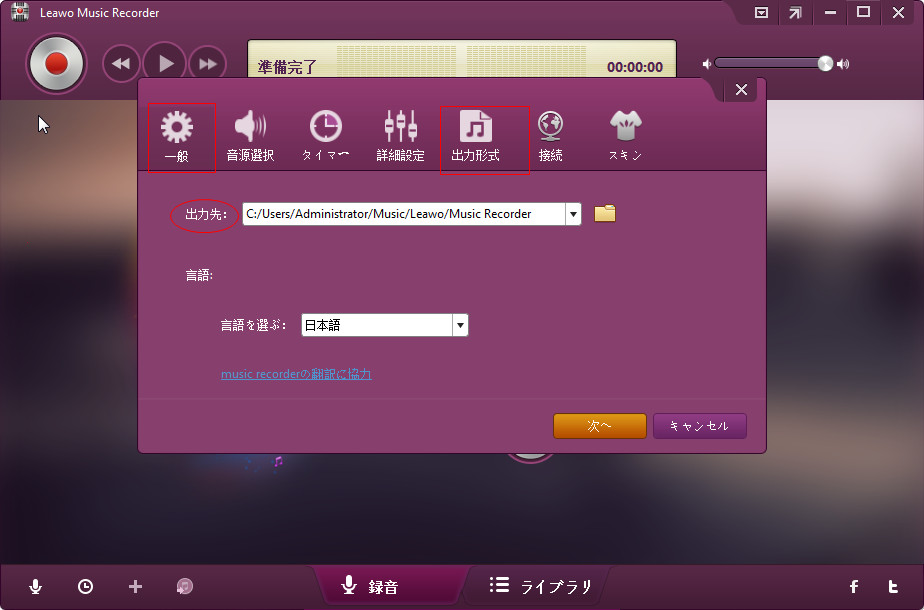Click the rewind playback button
The width and height of the screenshot is (924, 610).
(121, 64)
